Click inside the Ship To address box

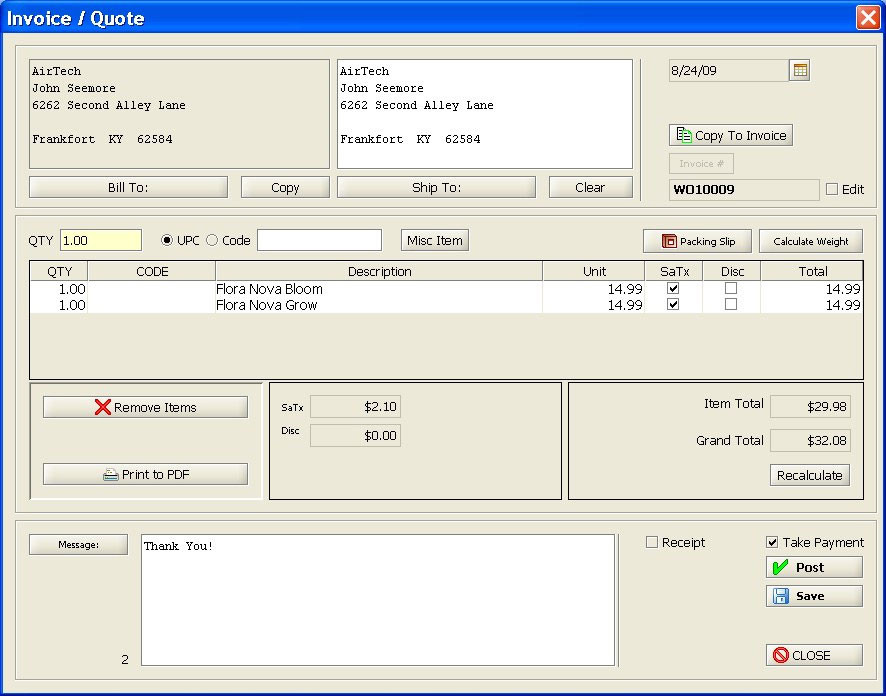(x=485, y=114)
